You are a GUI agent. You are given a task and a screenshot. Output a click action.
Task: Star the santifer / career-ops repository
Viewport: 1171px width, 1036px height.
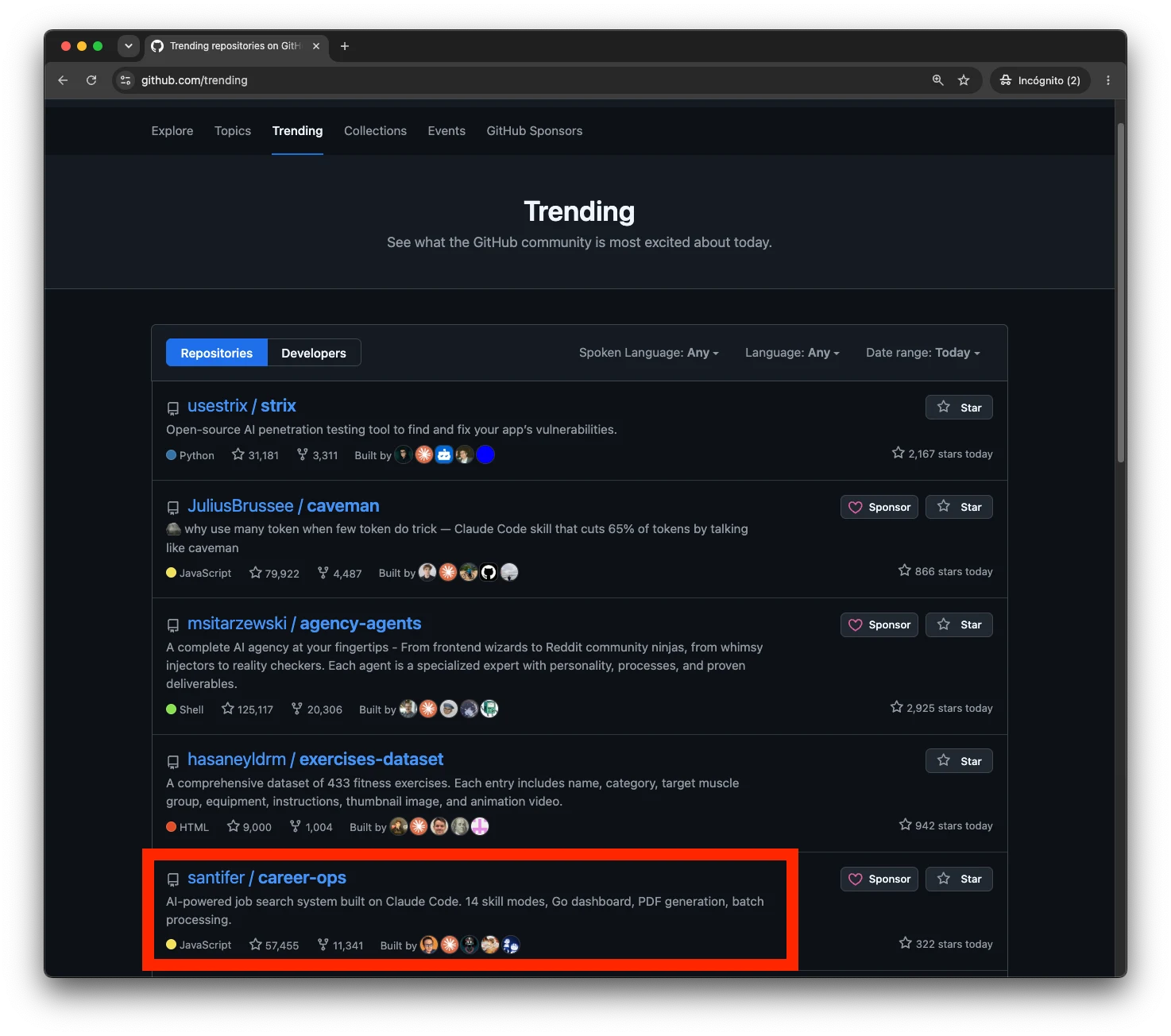pos(959,879)
